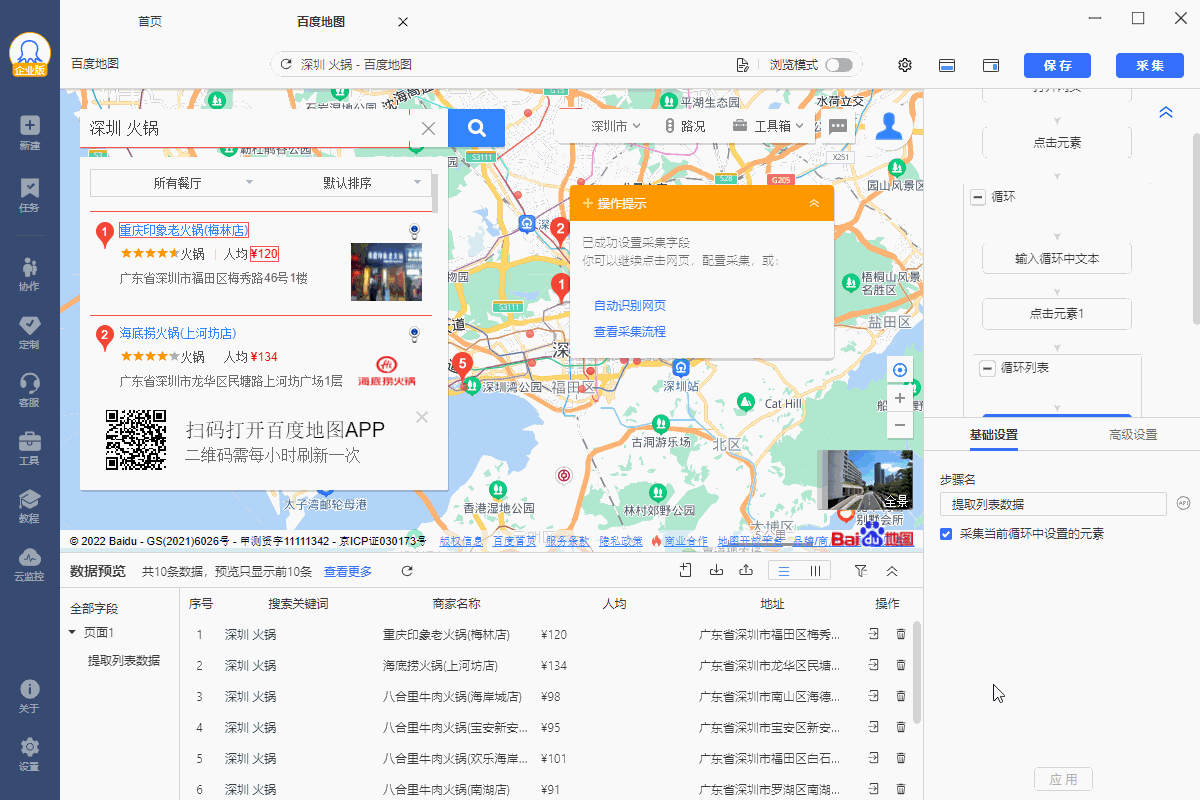Screen dimensions: 1200x800
Task: Switch to bottom-docked panel layout
Action: pos(947,65)
